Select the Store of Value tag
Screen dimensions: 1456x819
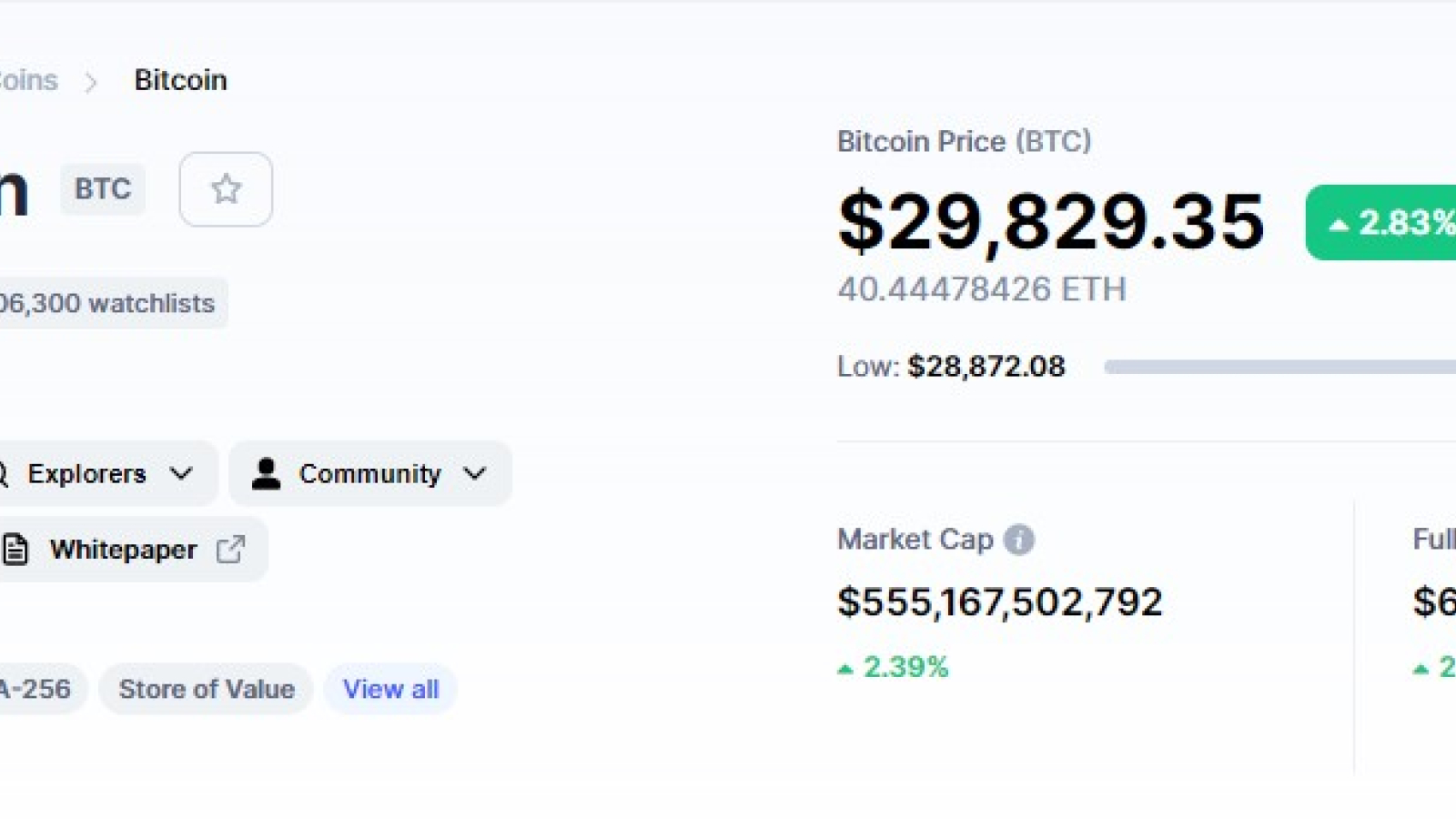point(207,689)
